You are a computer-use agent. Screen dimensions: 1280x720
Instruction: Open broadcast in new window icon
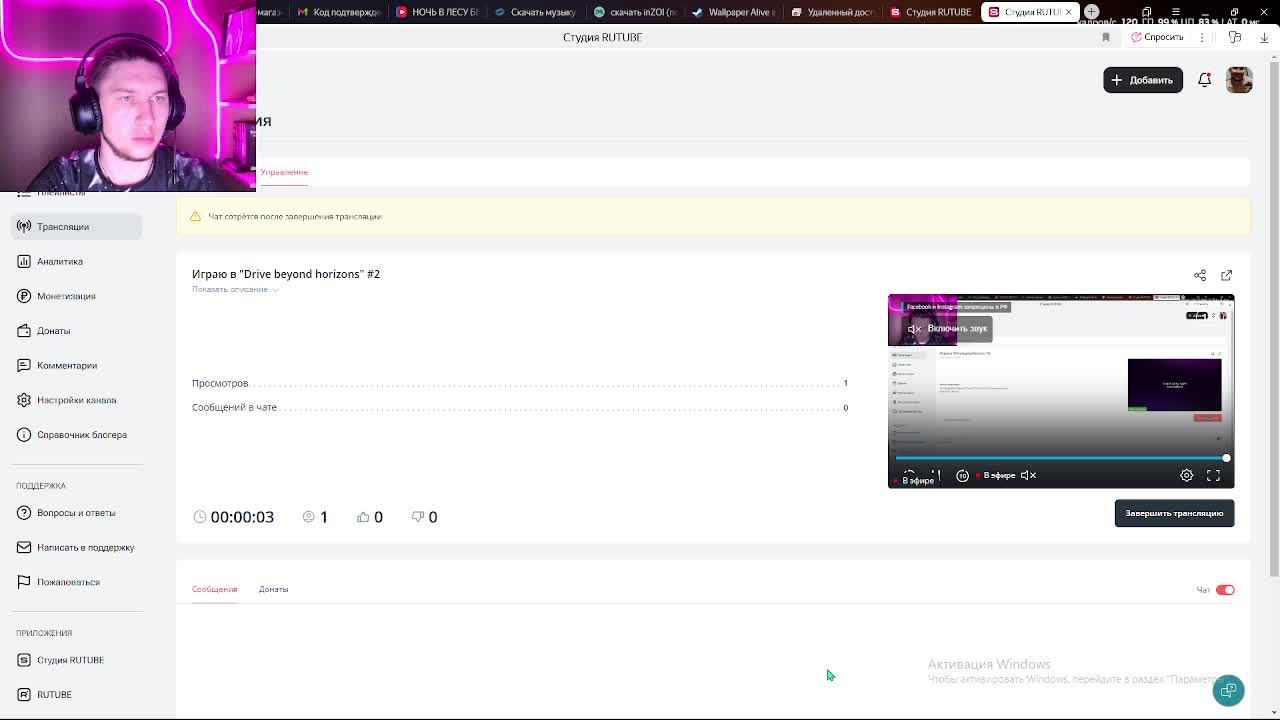tap(1227, 275)
